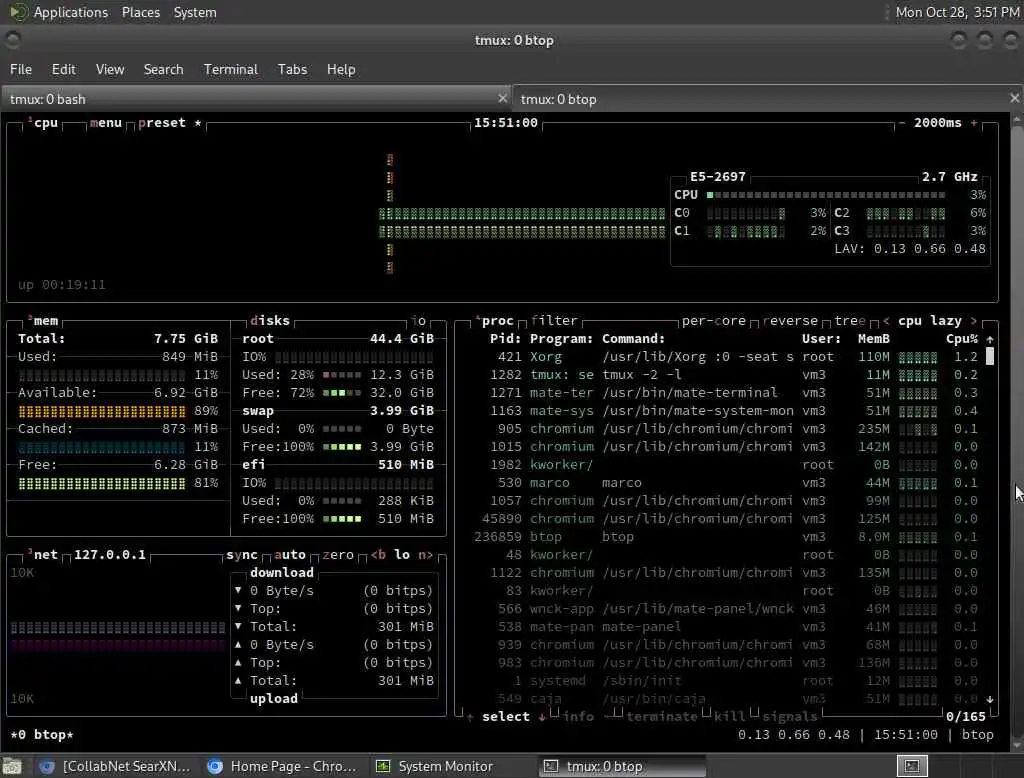This screenshot has height=778, width=1024.
Task: Click the proc info option
Action: coord(579,717)
